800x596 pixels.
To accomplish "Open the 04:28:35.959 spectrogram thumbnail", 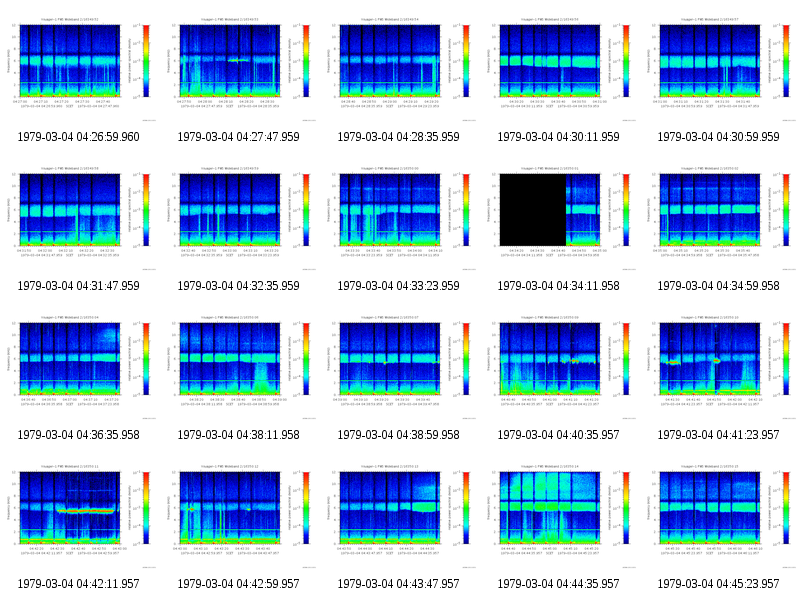I will pos(398,69).
